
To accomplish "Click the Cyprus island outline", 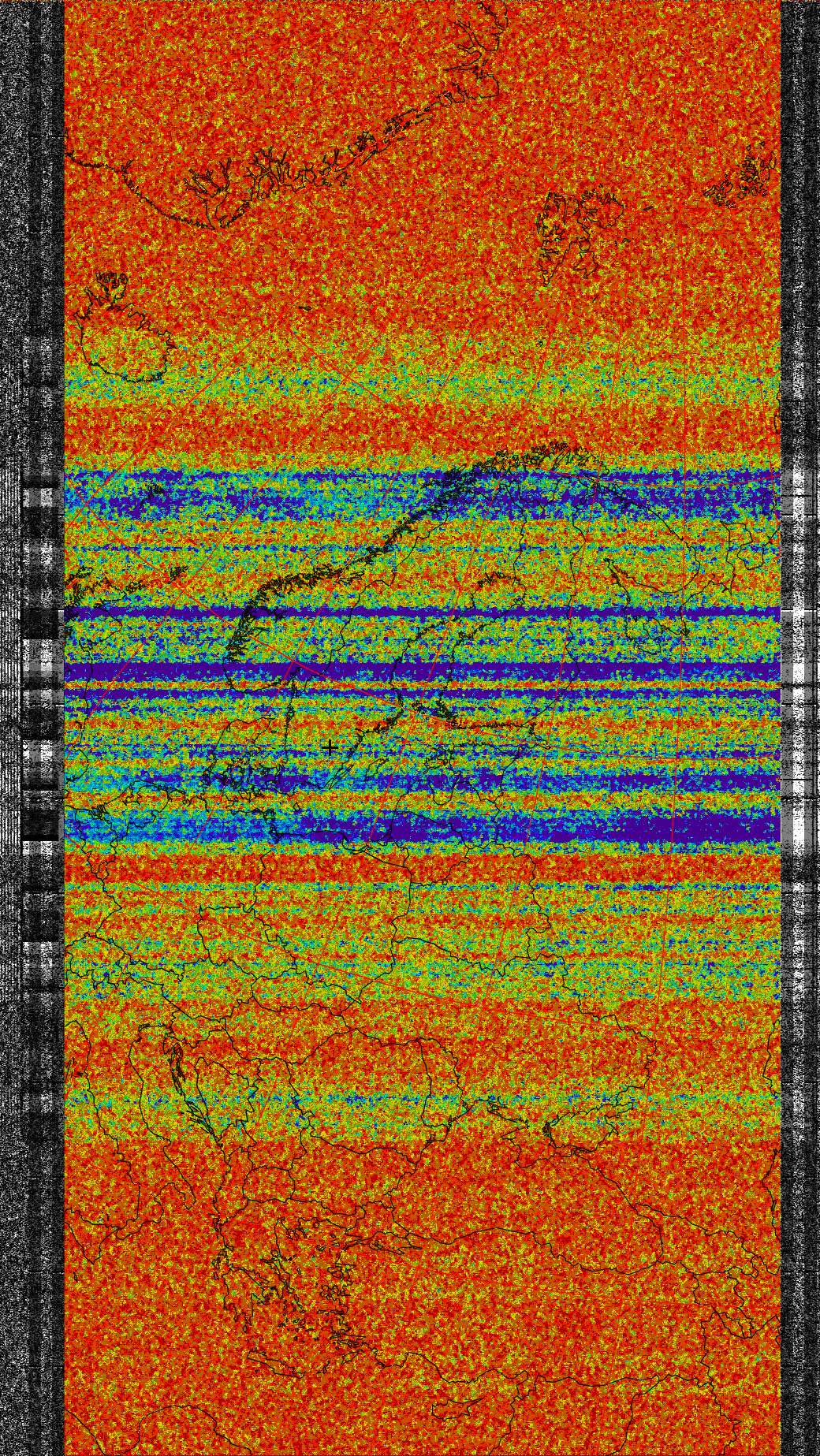I will pos(464,1407).
